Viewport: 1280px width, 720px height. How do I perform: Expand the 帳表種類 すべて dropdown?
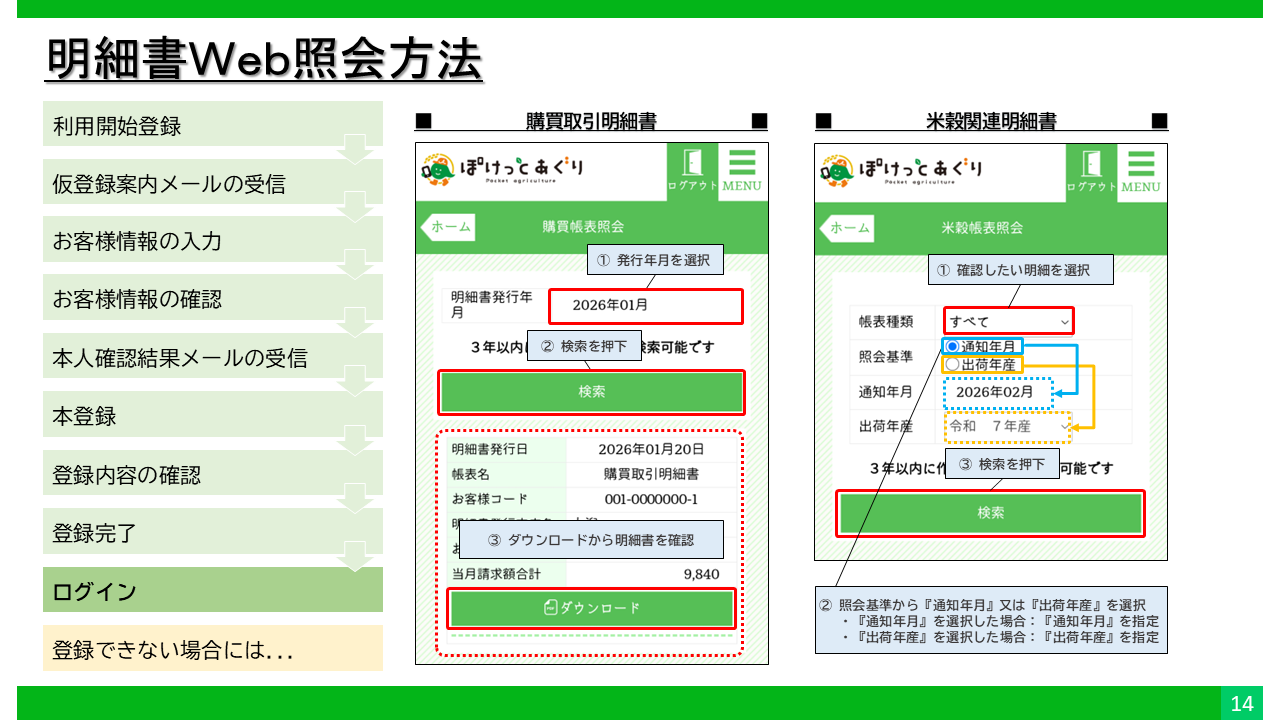tap(1008, 321)
